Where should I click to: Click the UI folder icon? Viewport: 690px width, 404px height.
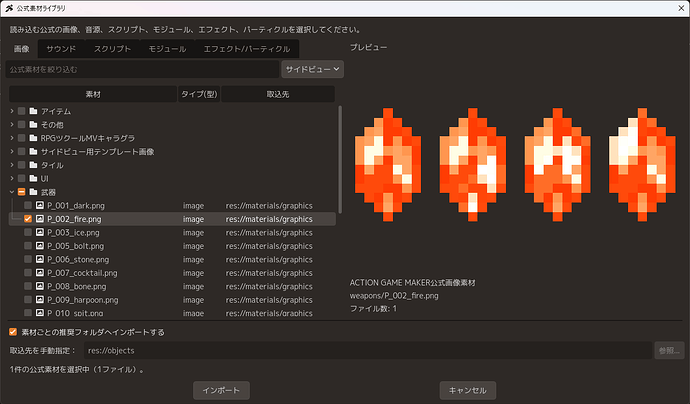[33, 178]
